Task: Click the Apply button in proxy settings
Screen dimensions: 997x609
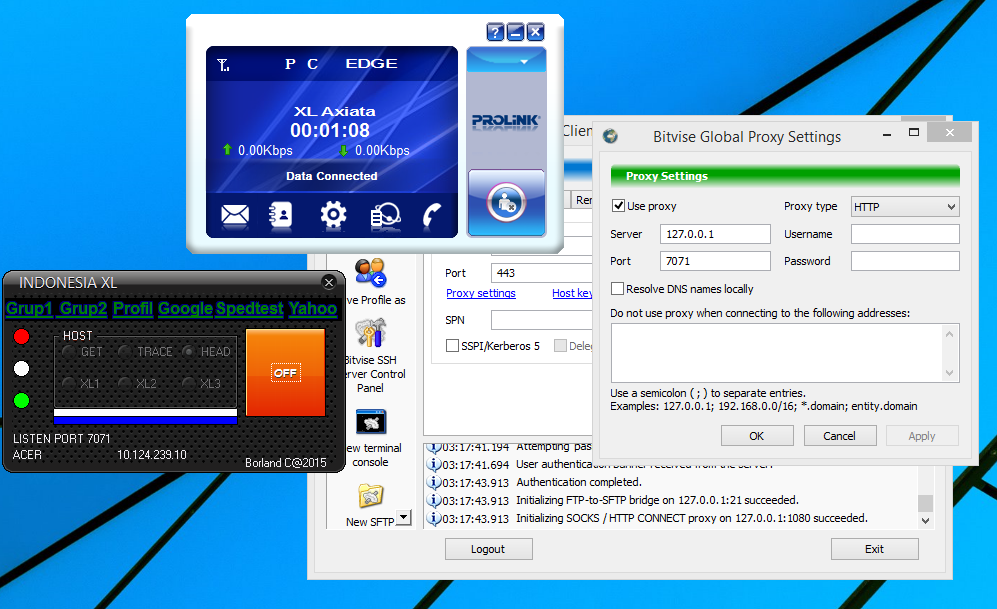Action: coord(922,436)
